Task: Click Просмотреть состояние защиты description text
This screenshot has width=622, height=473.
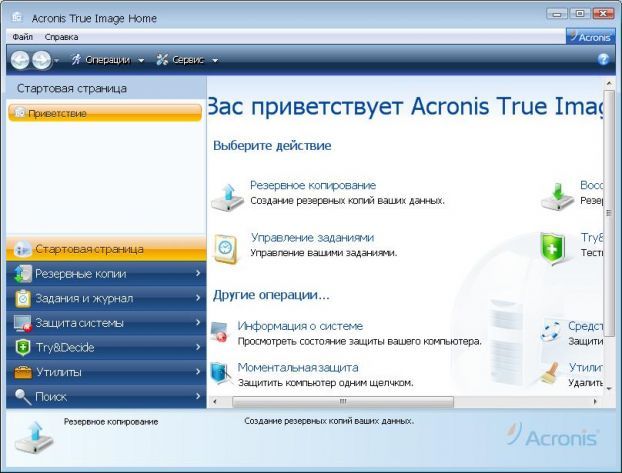Action: coord(359,341)
